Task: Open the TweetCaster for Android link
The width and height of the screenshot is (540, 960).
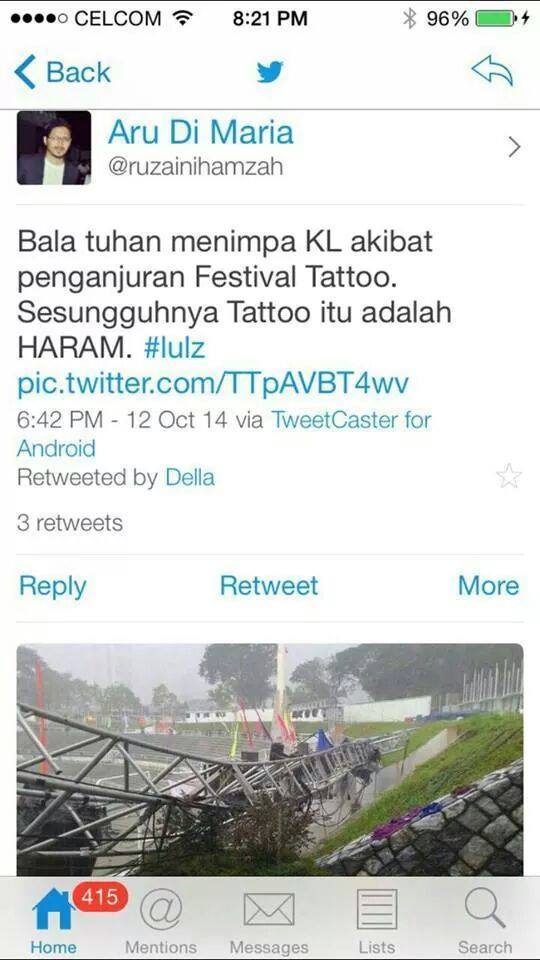Action: pos(224,434)
